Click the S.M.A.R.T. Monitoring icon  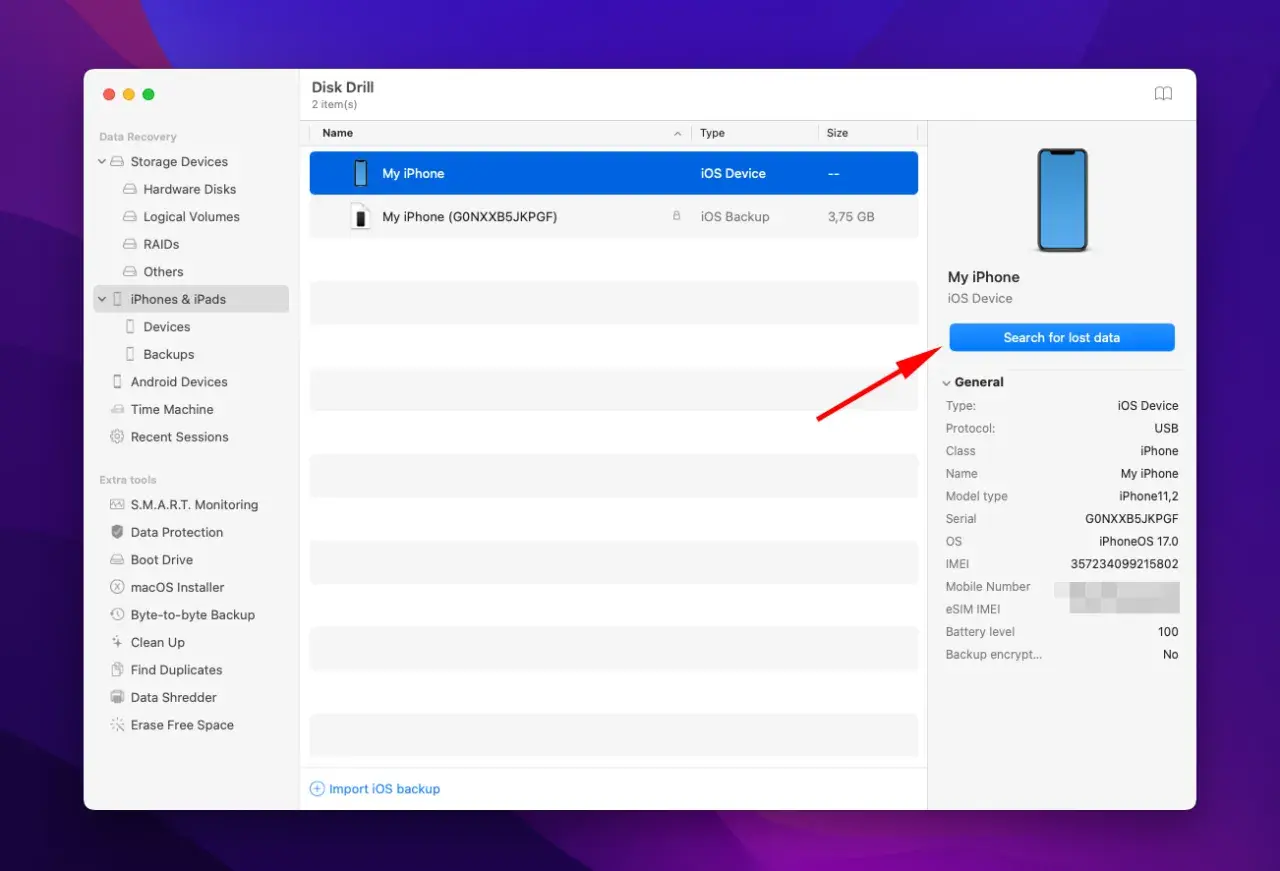117,505
